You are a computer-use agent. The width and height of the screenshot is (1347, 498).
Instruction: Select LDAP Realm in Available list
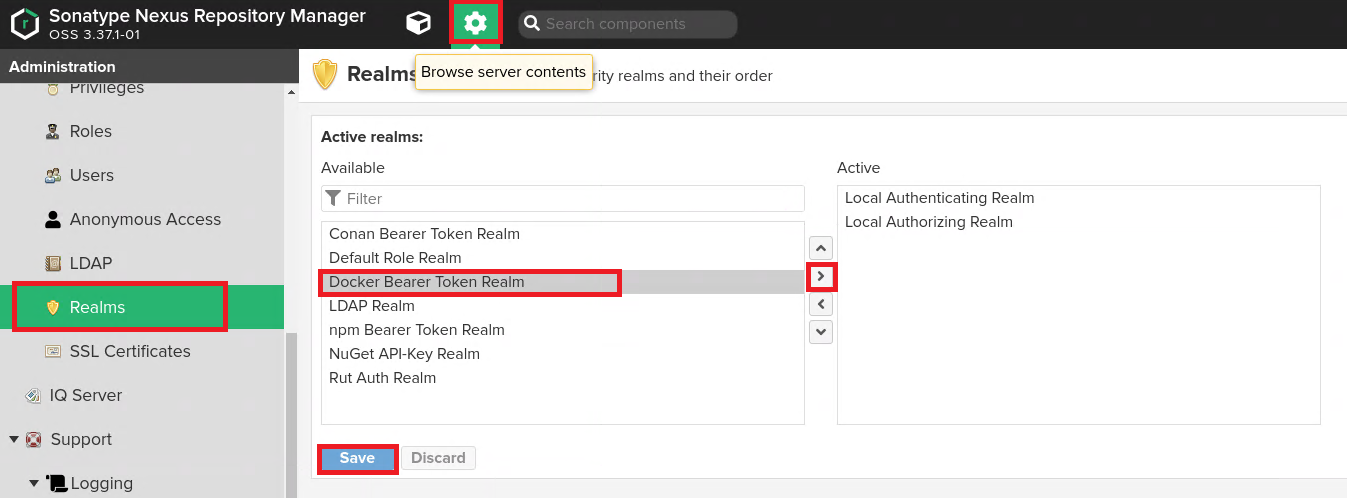coord(563,306)
